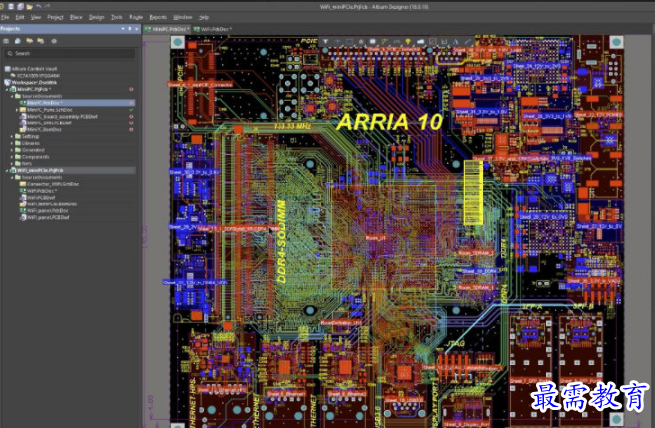Open the Route menu
The height and width of the screenshot is (428, 655).
(136, 17)
